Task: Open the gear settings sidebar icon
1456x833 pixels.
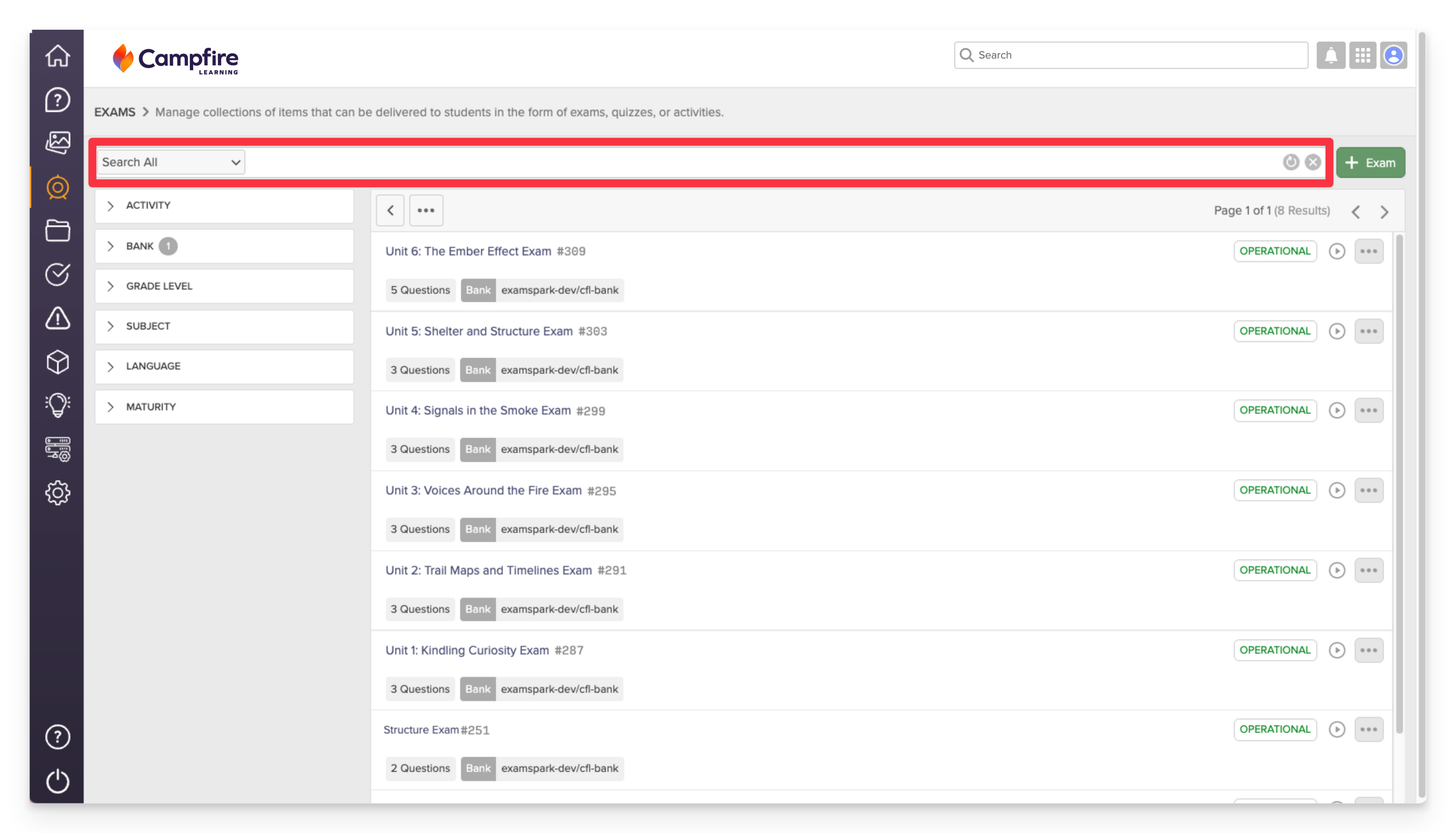Action: [x=57, y=493]
